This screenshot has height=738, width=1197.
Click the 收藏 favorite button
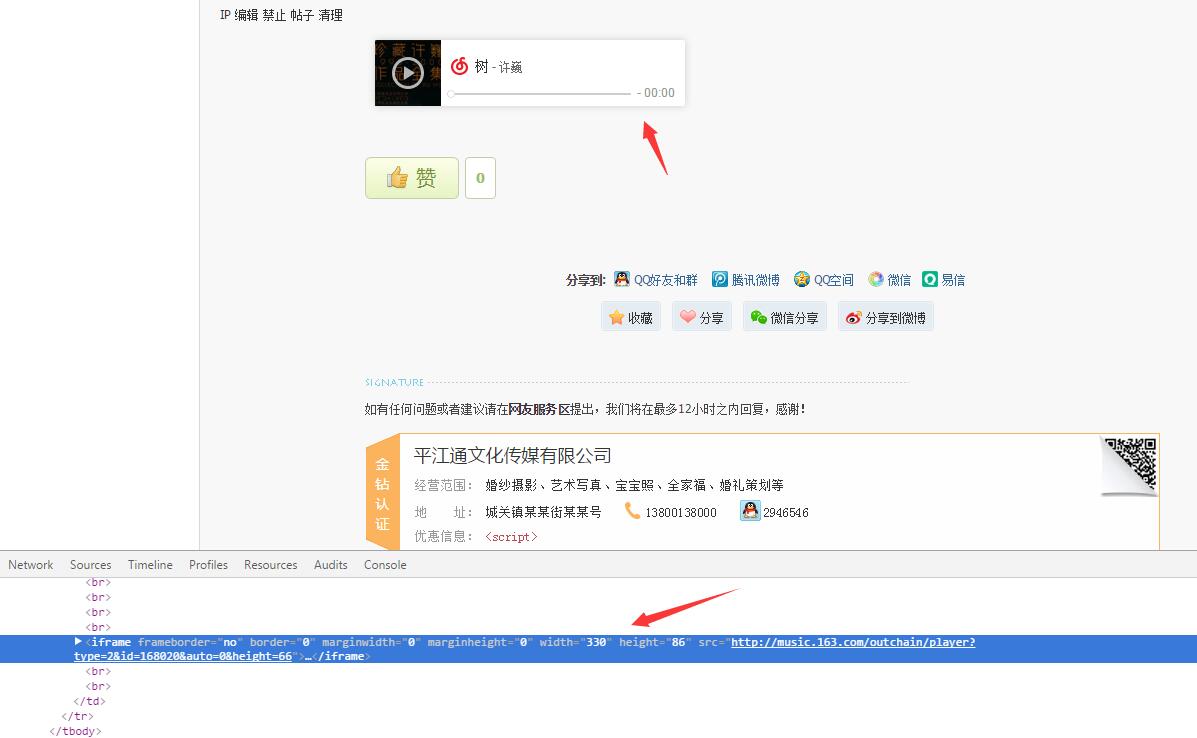[631, 317]
